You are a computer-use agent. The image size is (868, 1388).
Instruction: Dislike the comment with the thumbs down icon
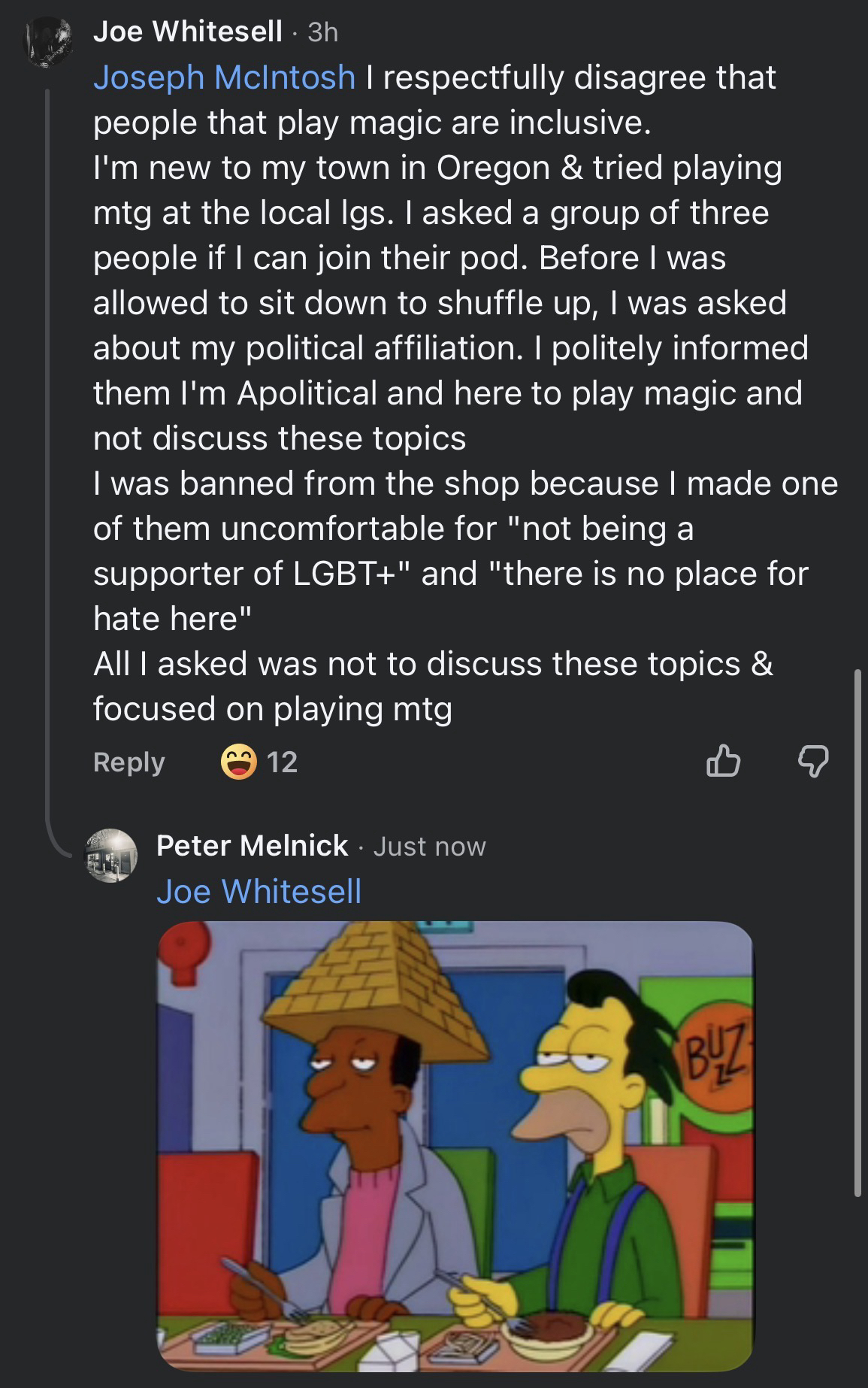812,762
